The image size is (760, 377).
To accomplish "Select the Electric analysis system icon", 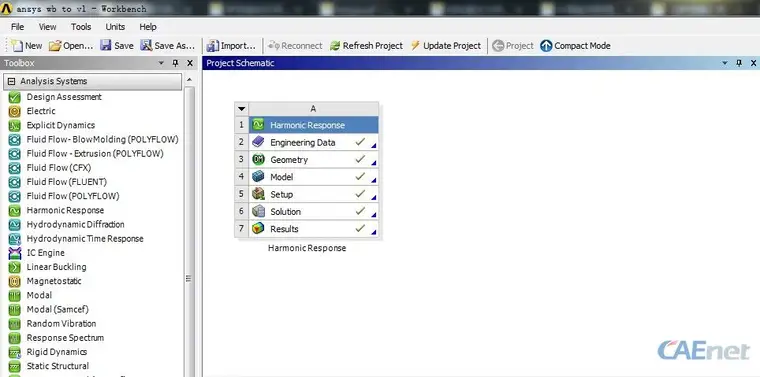I will pyautogui.click(x=15, y=111).
